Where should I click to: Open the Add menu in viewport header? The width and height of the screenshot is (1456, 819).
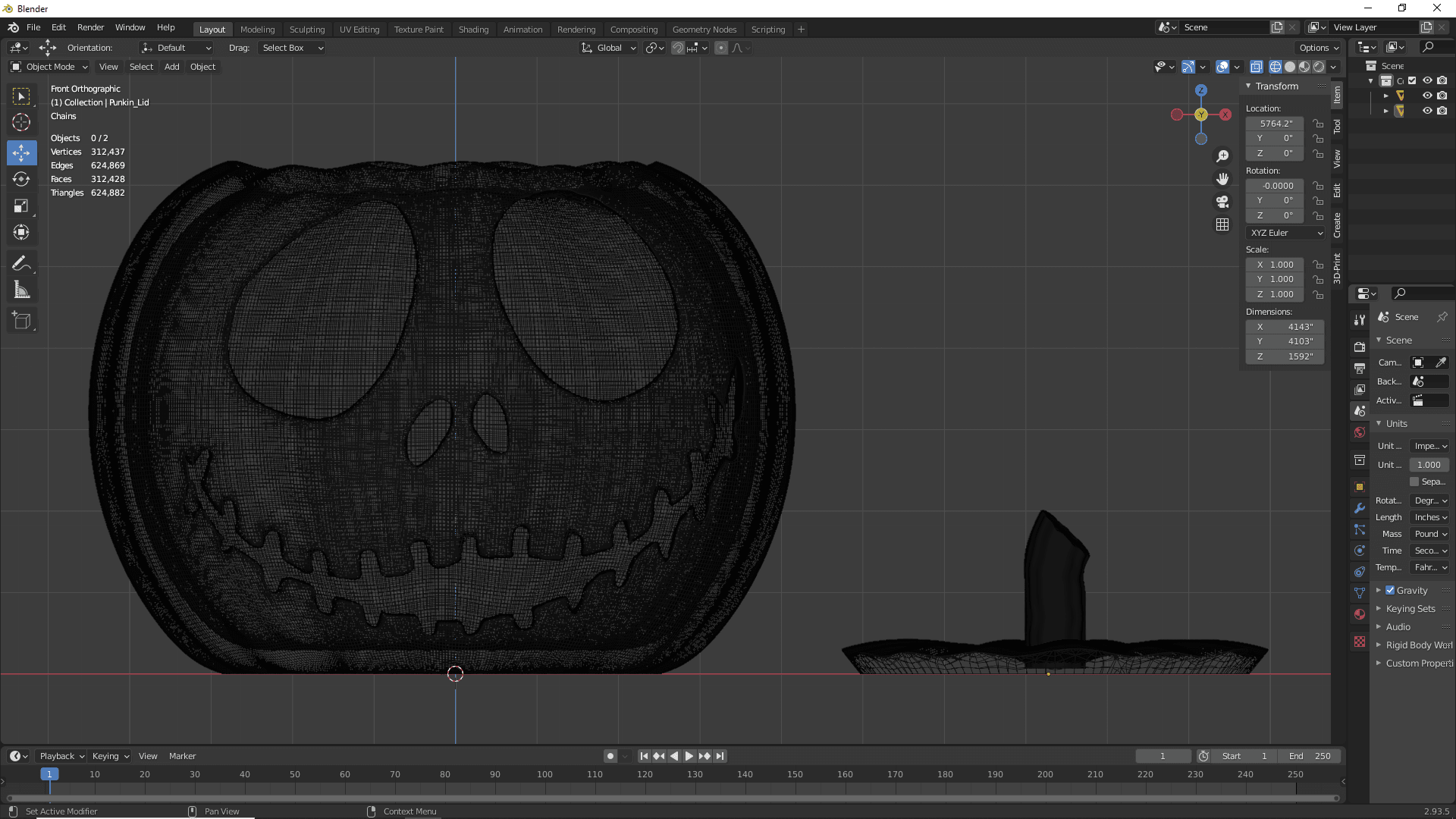(x=172, y=67)
